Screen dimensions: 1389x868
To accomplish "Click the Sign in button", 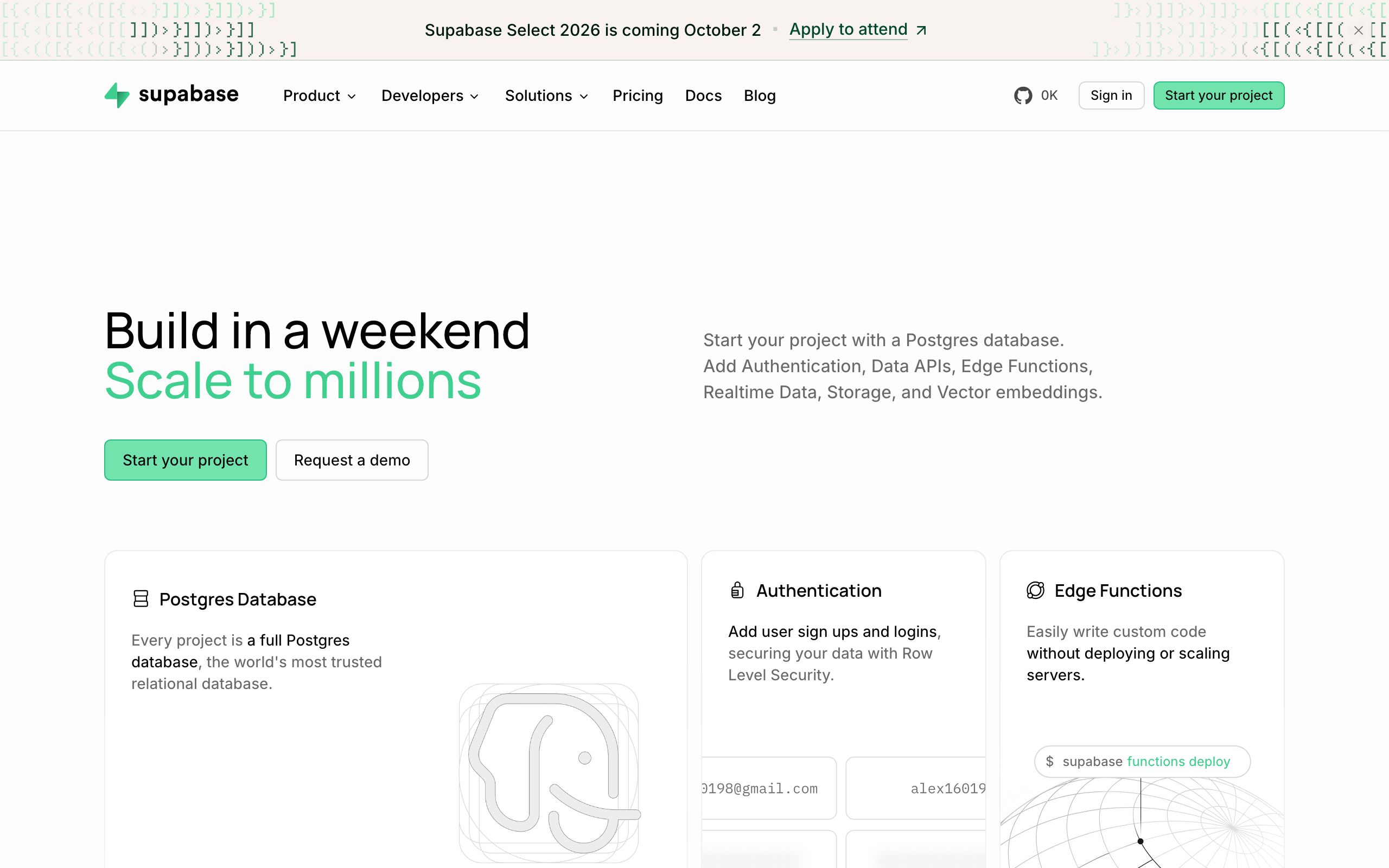I will [1111, 95].
